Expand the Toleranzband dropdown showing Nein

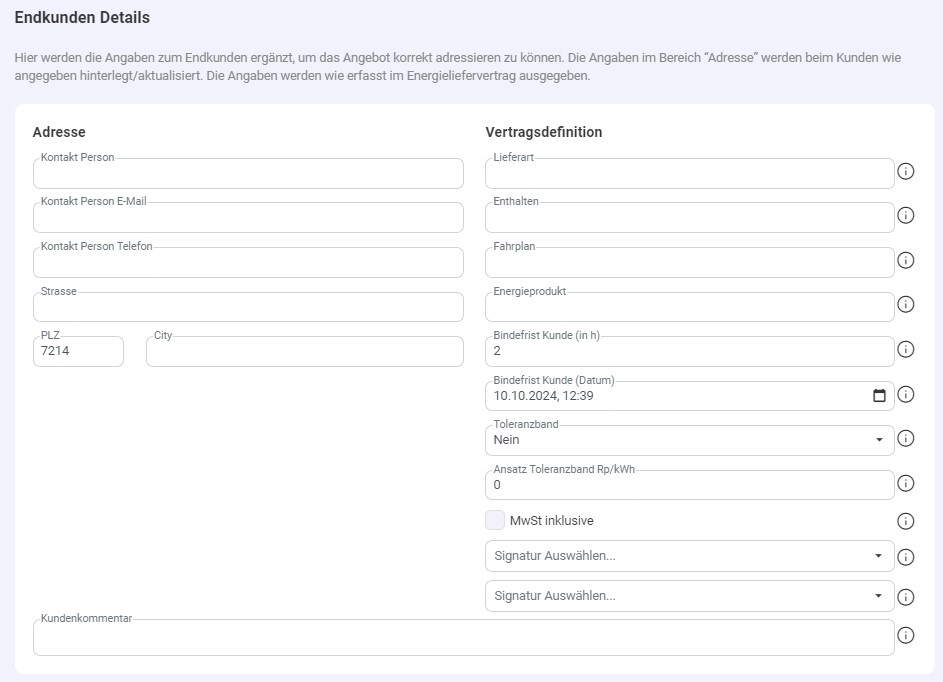pos(689,440)
